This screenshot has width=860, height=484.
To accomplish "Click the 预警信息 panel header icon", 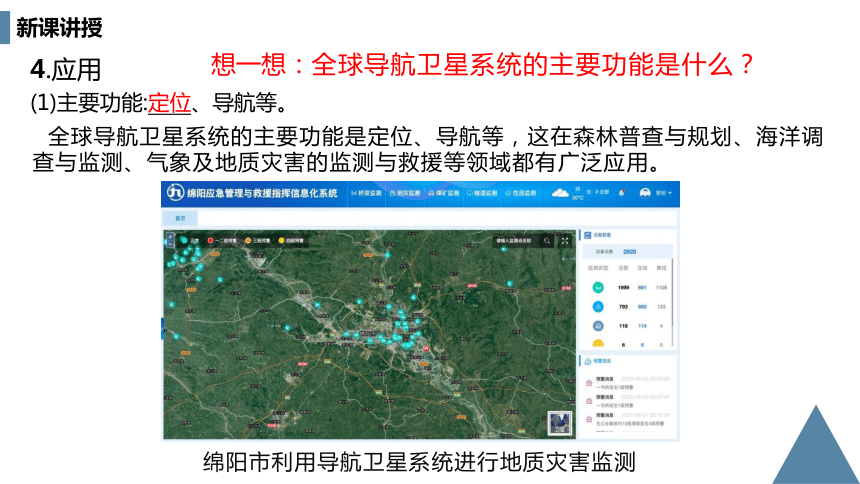I will click(587, 361).
